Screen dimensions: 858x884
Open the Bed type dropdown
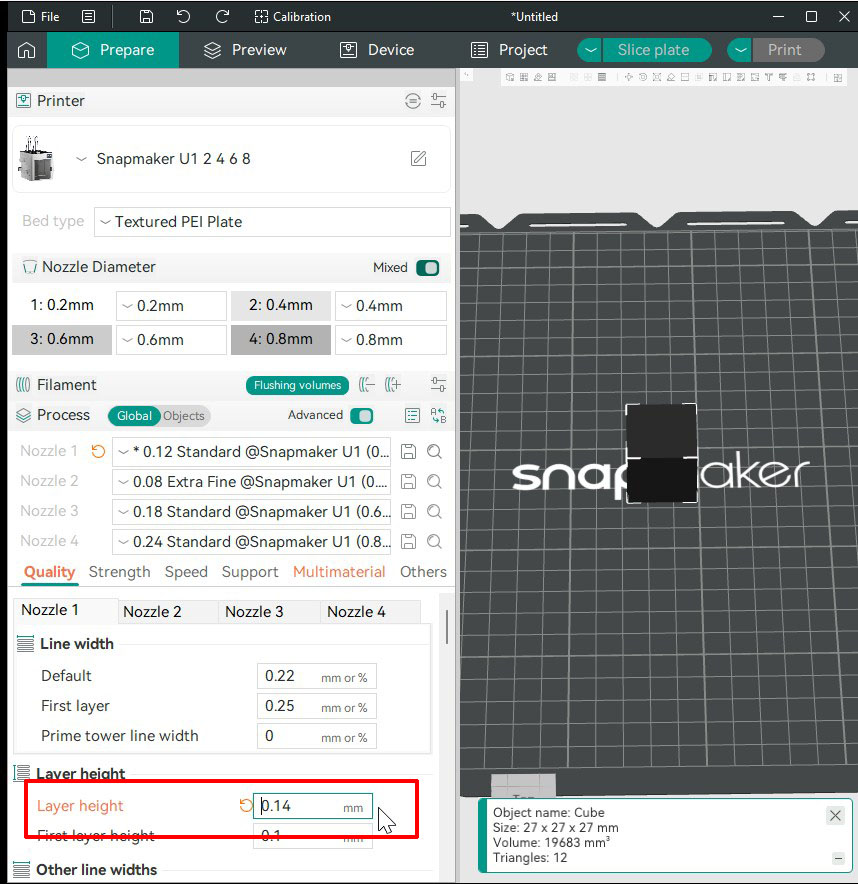click(272, 222)
